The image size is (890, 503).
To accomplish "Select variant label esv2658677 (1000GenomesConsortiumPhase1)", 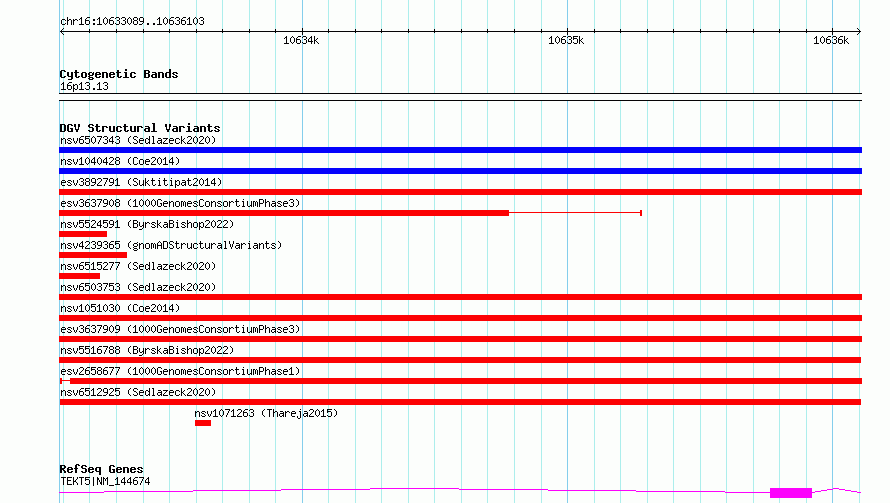I will pyautogui.click(x=180, y=371).
